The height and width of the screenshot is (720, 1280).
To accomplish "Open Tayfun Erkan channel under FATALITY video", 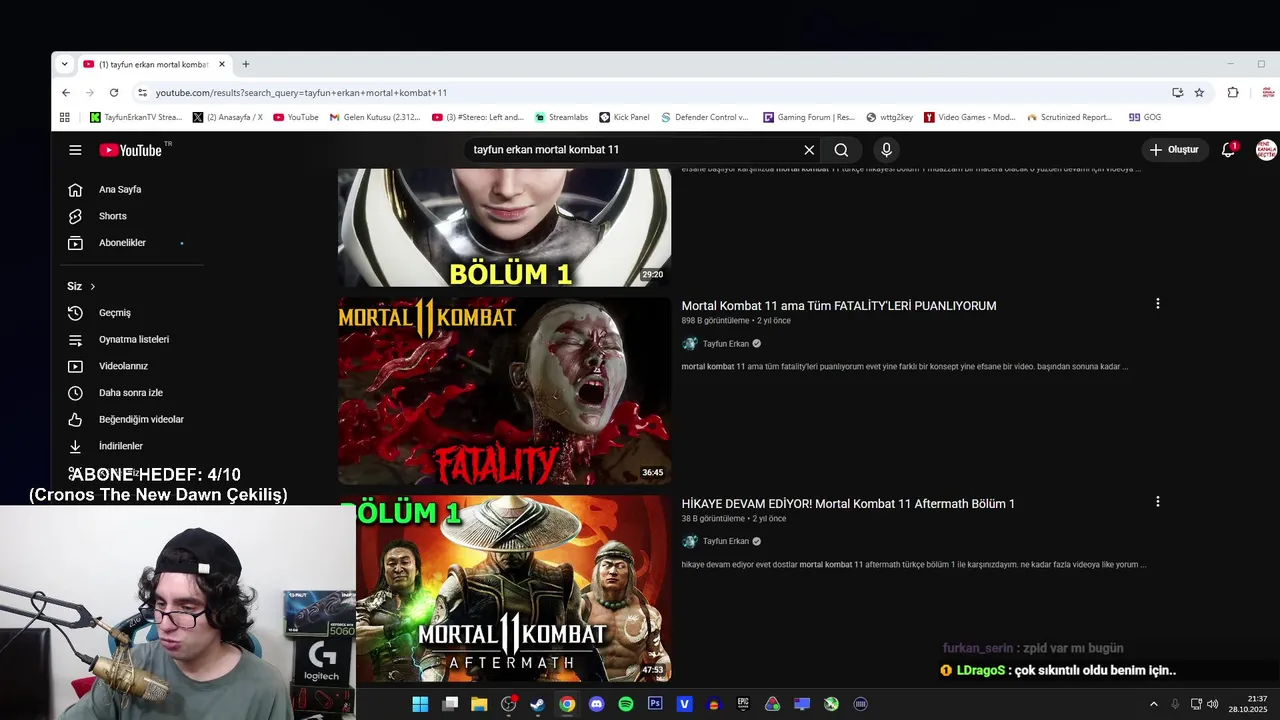I will click(725, 344).
